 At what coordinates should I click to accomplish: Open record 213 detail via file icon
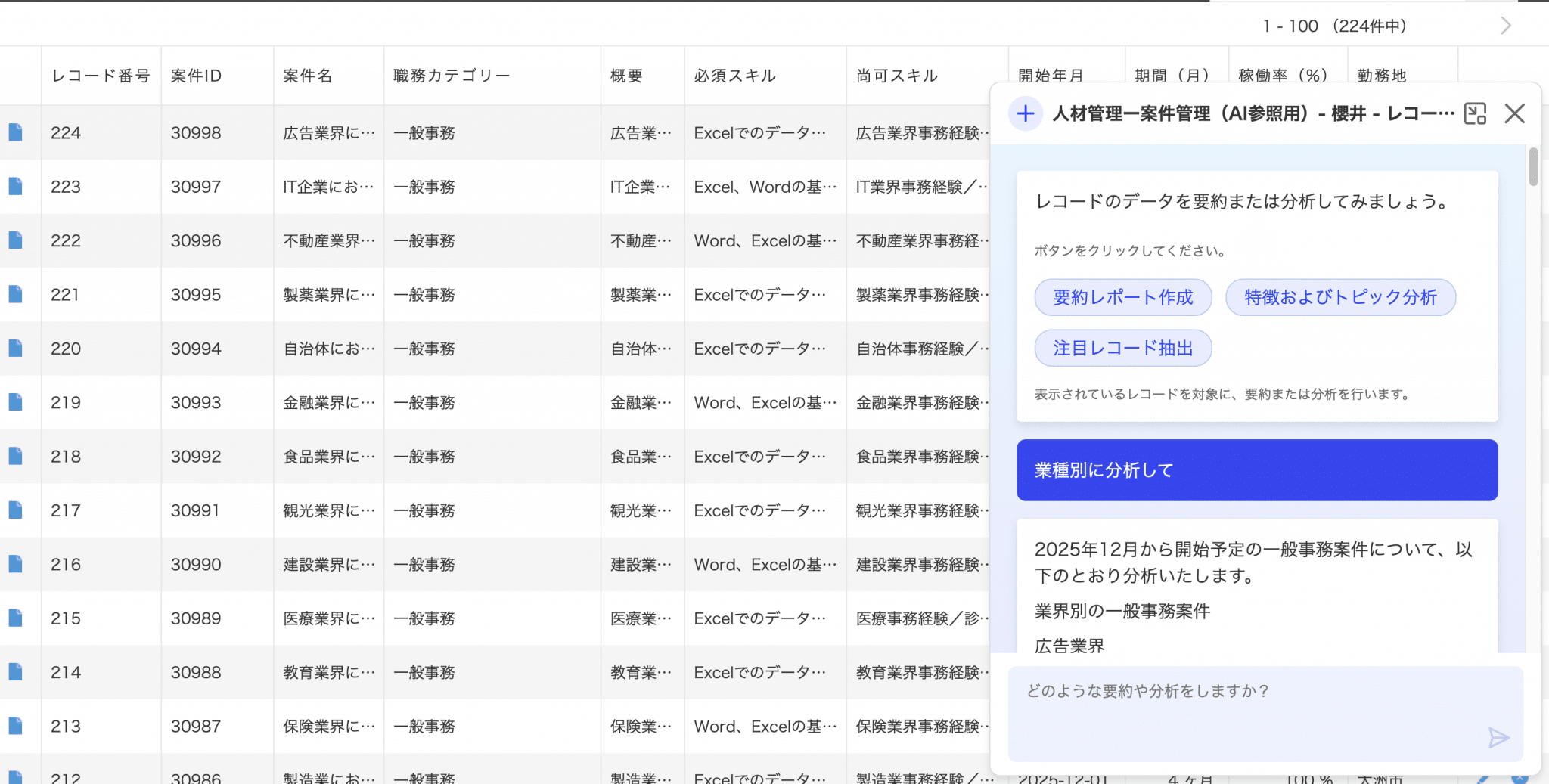click(16, 727)
